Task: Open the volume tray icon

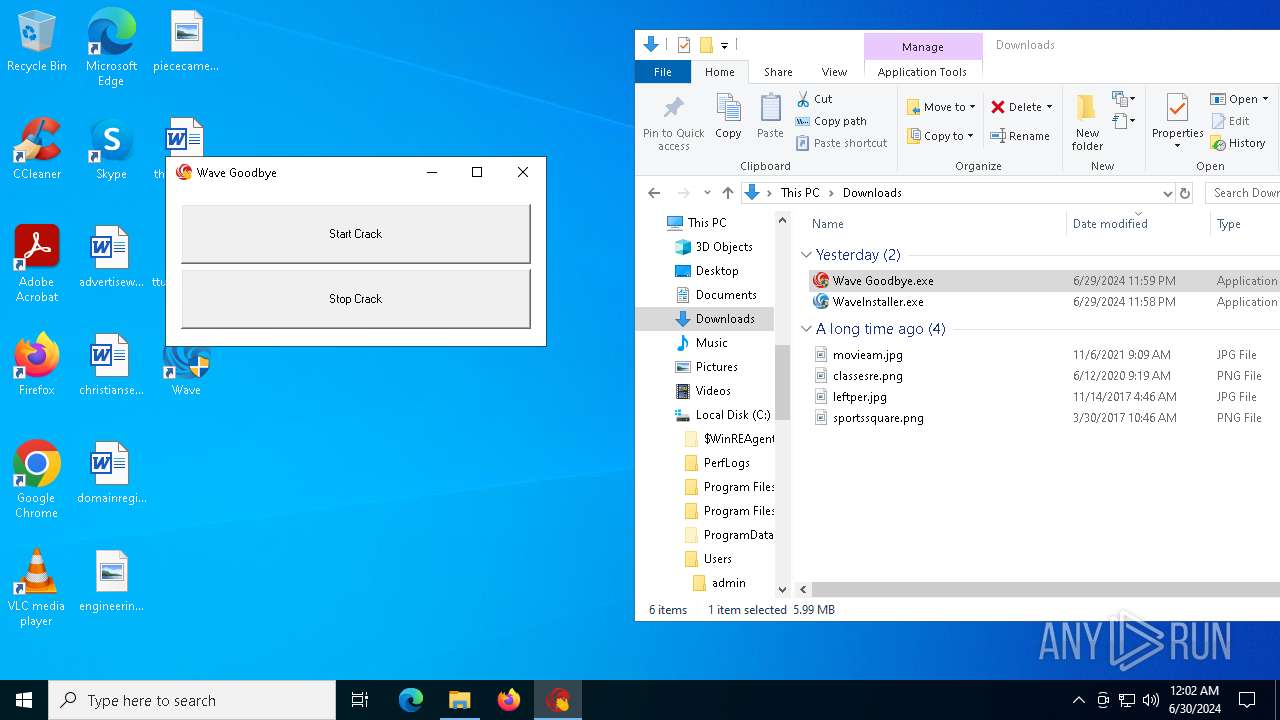Action: tap(1150, 700)
